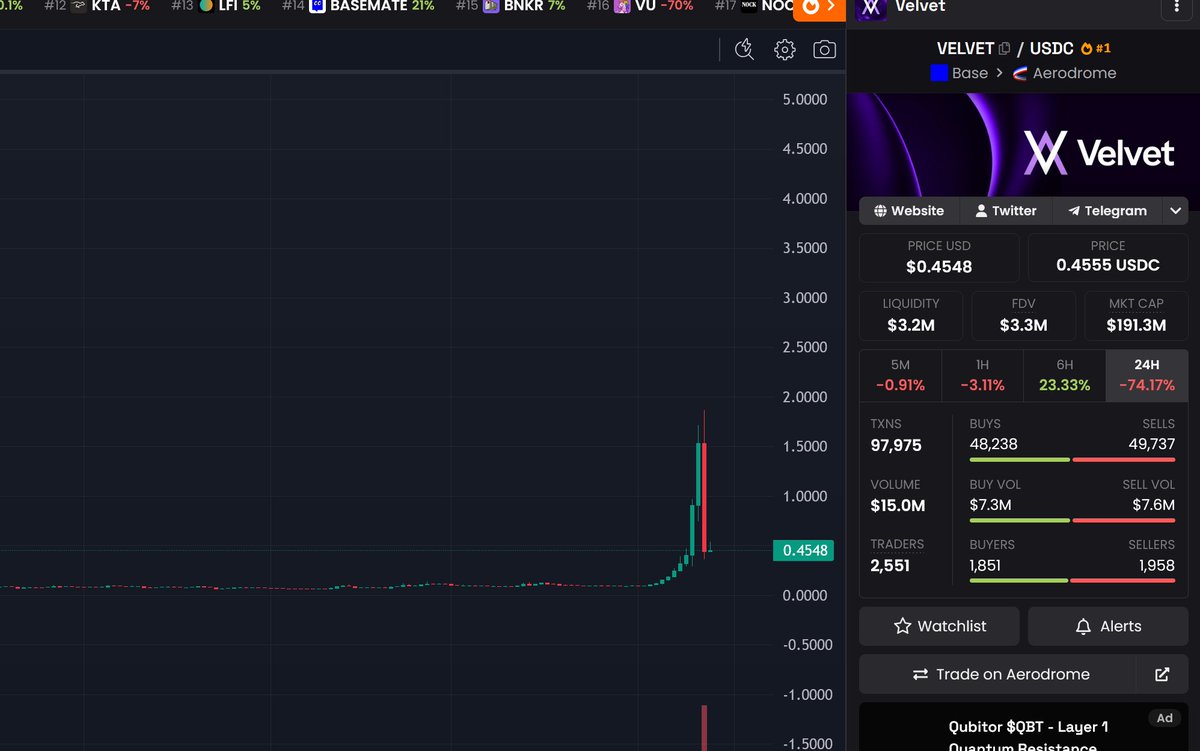Screen dimensions: 1200x751
Task: Open the VU trending ticker
Action: (x=641, y=6)
